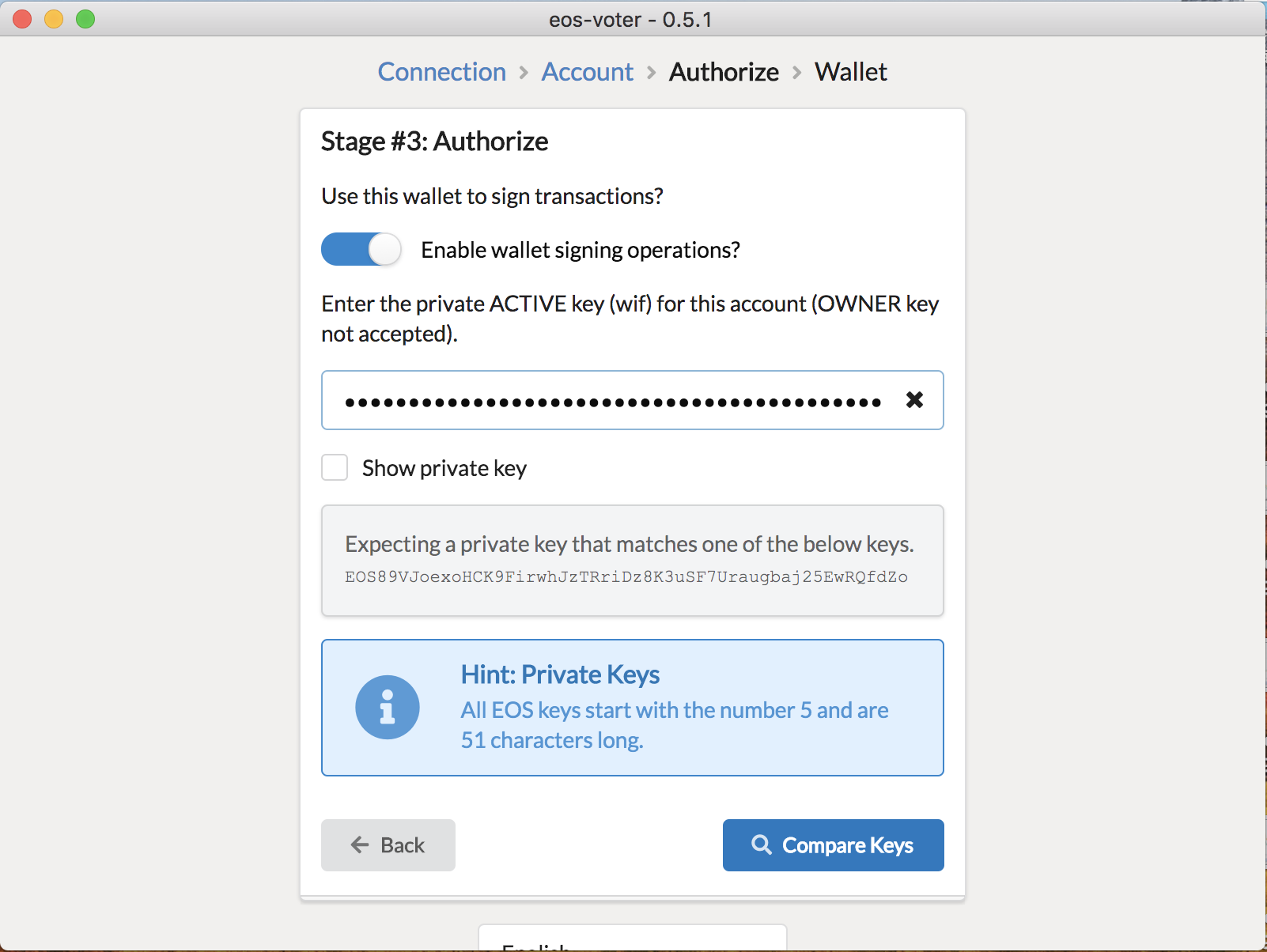Click the Back button
This screenshot has height=952, width=1267.
(388, 845)
